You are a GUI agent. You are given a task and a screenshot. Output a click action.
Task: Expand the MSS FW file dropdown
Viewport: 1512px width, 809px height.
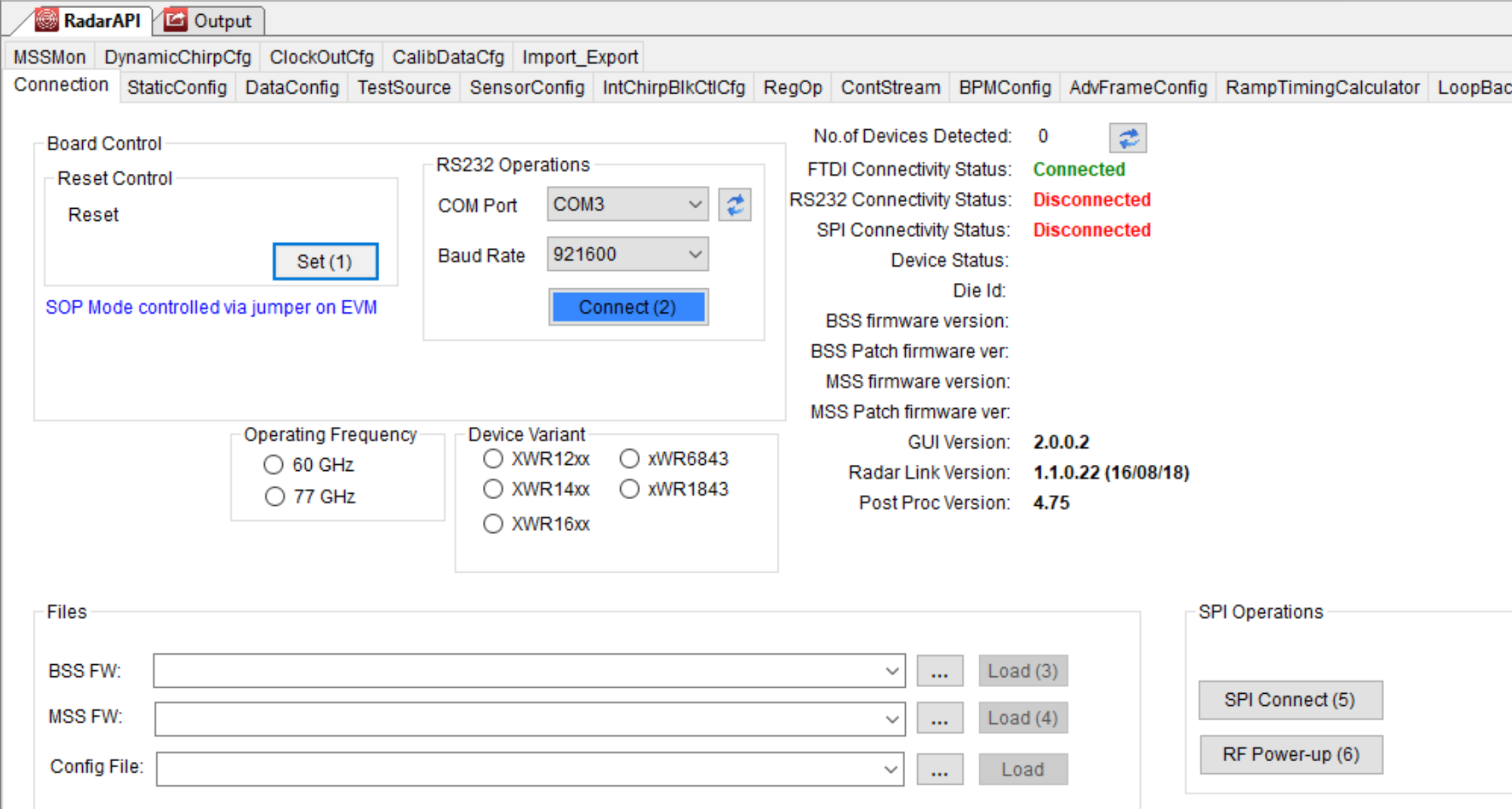coord(892,719)
